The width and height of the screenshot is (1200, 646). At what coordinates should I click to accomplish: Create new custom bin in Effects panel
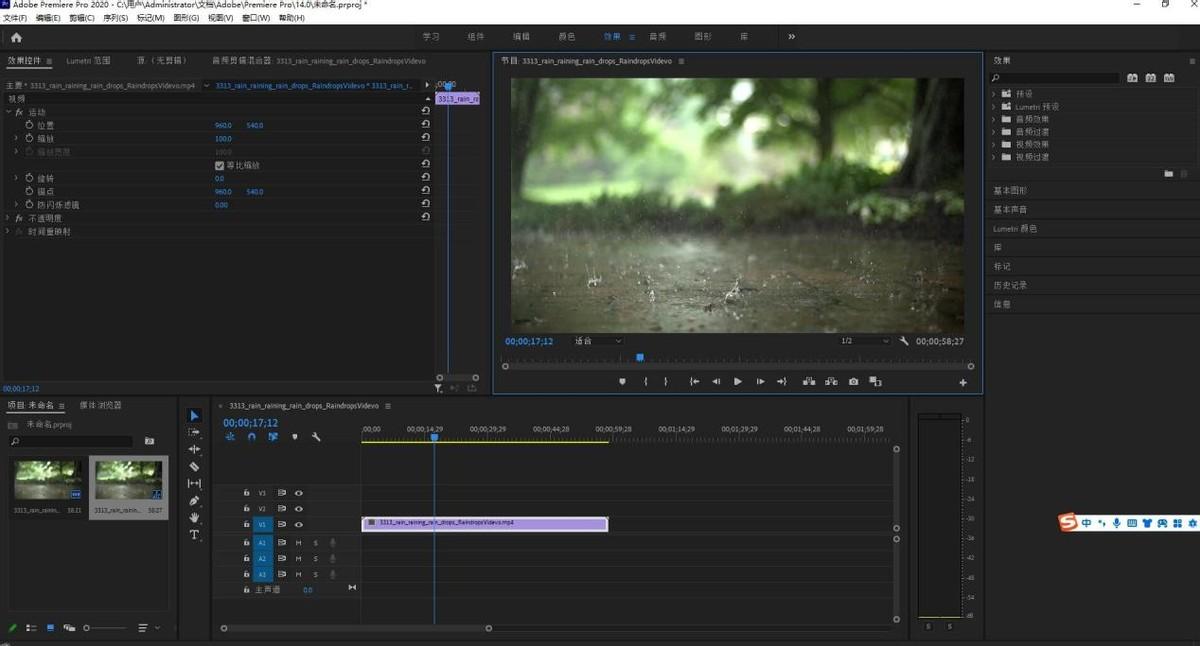click(x=1168, y=174)
